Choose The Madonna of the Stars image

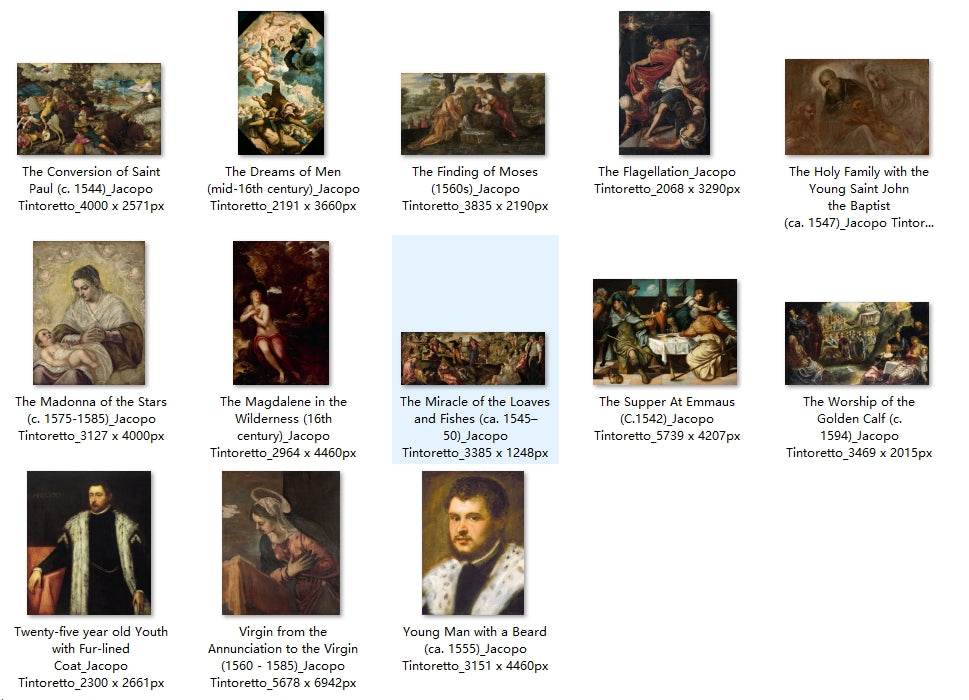tap(89, 313)
